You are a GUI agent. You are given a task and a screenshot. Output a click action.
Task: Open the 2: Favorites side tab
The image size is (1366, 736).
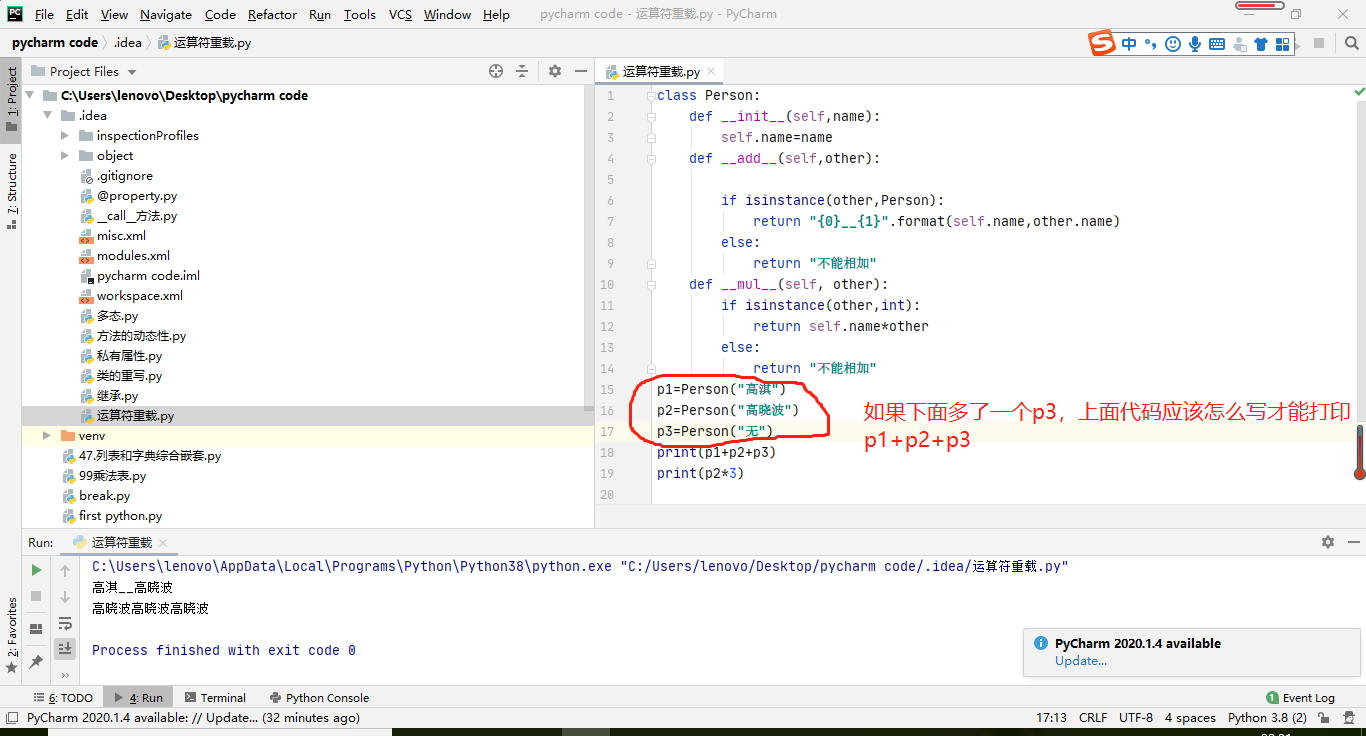11,636
